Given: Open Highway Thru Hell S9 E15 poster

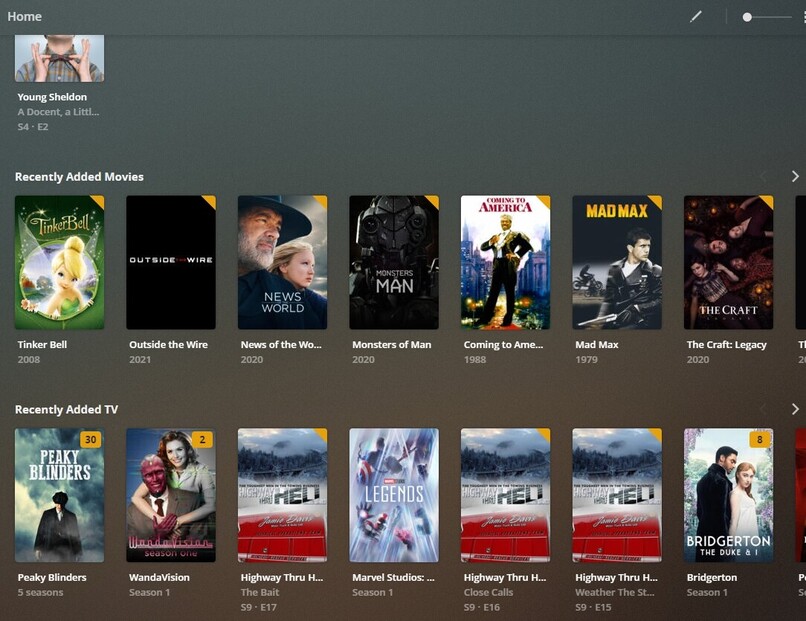Looking at the screenshot, I should [617, 495].
